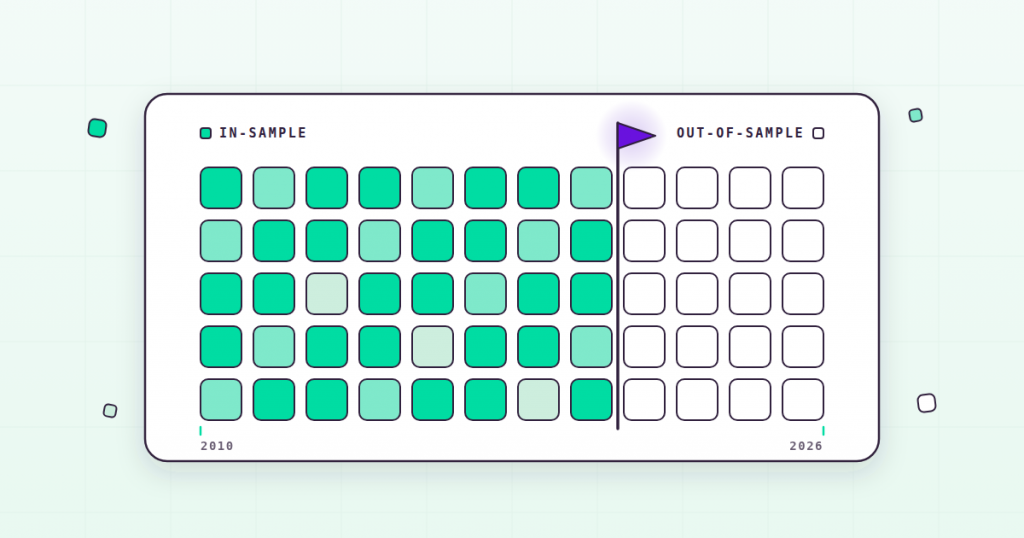Screen dimensions: 1024x538
Task: Click the empty OUT-OF-SAMPLE legend square
Action: 818,133
